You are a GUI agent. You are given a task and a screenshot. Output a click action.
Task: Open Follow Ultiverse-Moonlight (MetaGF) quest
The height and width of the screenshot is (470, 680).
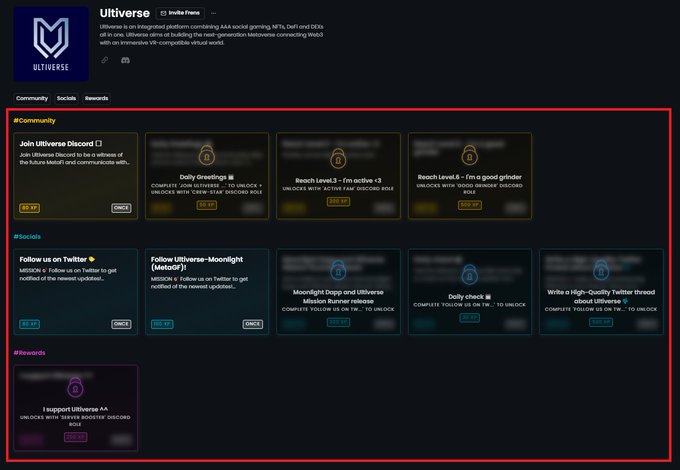207,291
